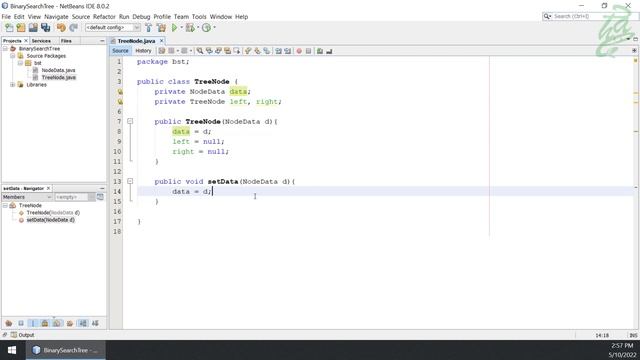Open the default config dropdown
Image resolution: width=640 pixels, height=360 pixels.
(137, 28)
